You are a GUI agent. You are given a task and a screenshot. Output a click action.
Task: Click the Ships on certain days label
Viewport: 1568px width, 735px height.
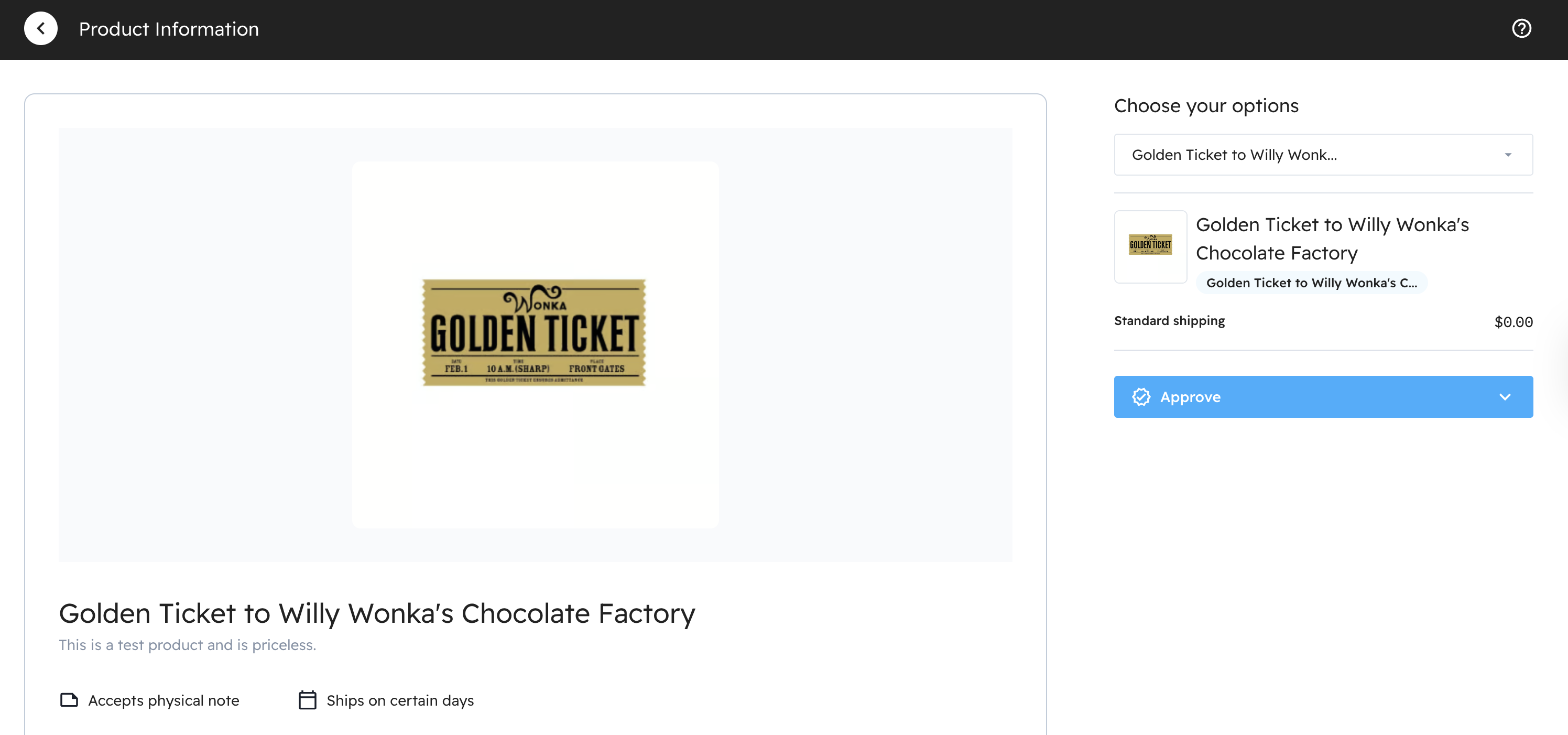[400, 701]
